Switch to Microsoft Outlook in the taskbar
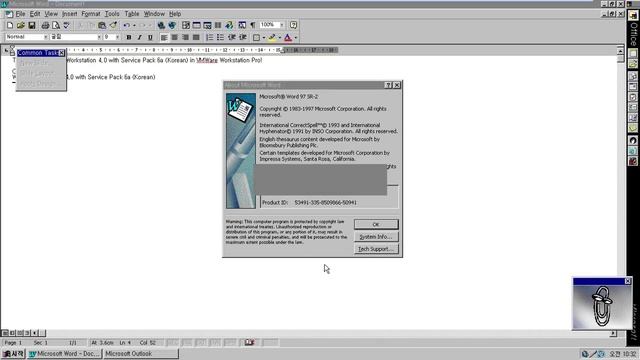The height and width of the screenshot is (360, 640). point(141,354)
